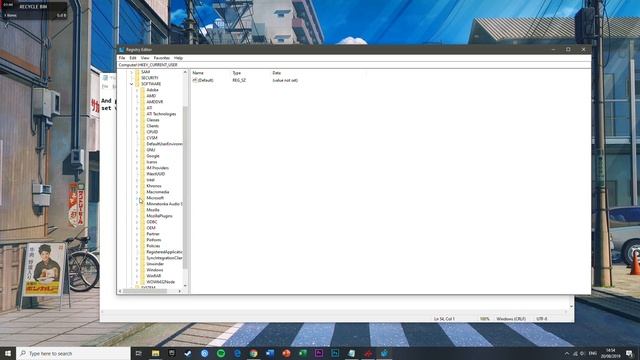
Task: Show hidden system tray icons
Action: (x=567, y=353)
